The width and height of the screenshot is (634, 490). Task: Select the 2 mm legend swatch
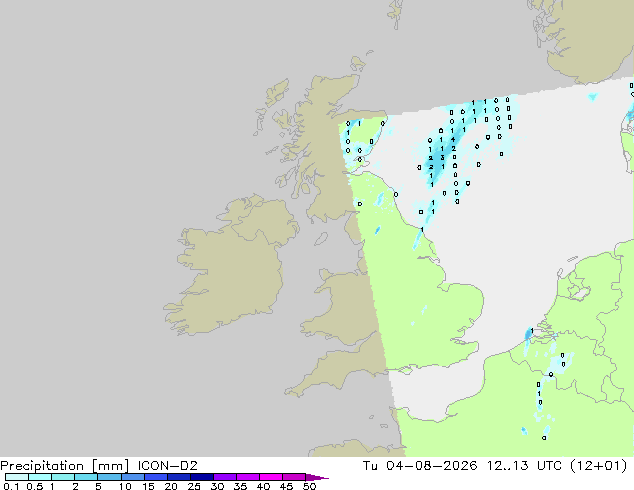[87, 477]
